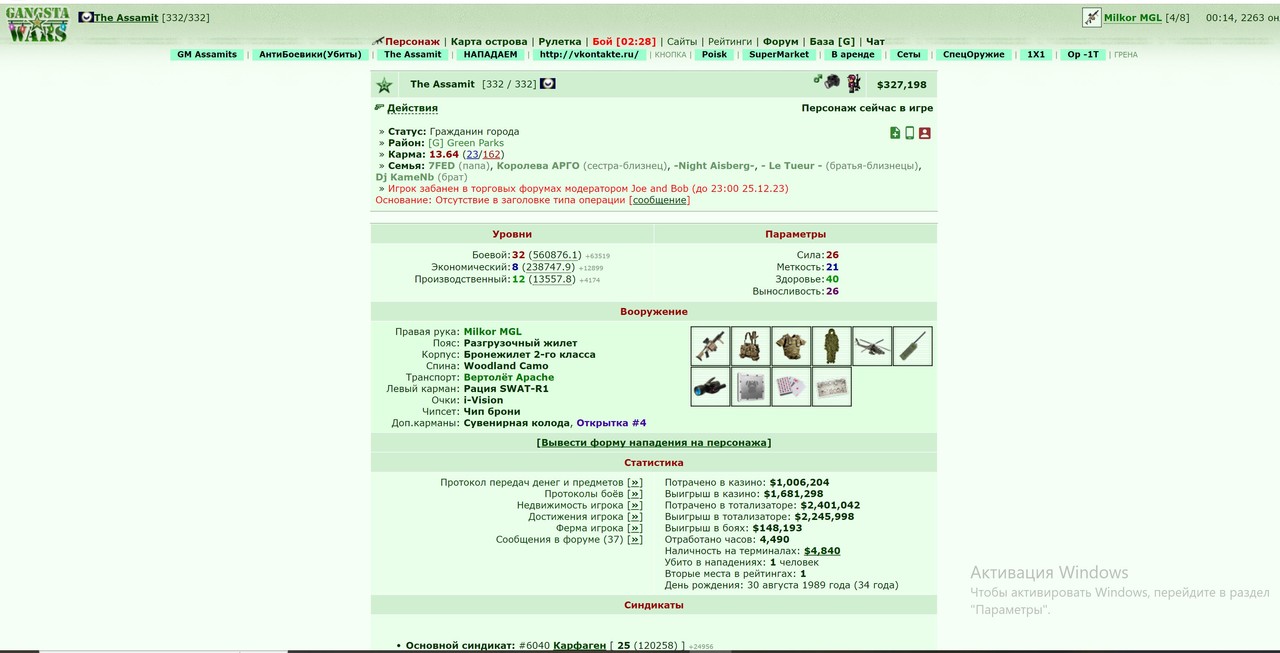Click the НАПАДАЕМ shortcut button
The width and height of the screenshot is (1280, 653).
[490, 55]
